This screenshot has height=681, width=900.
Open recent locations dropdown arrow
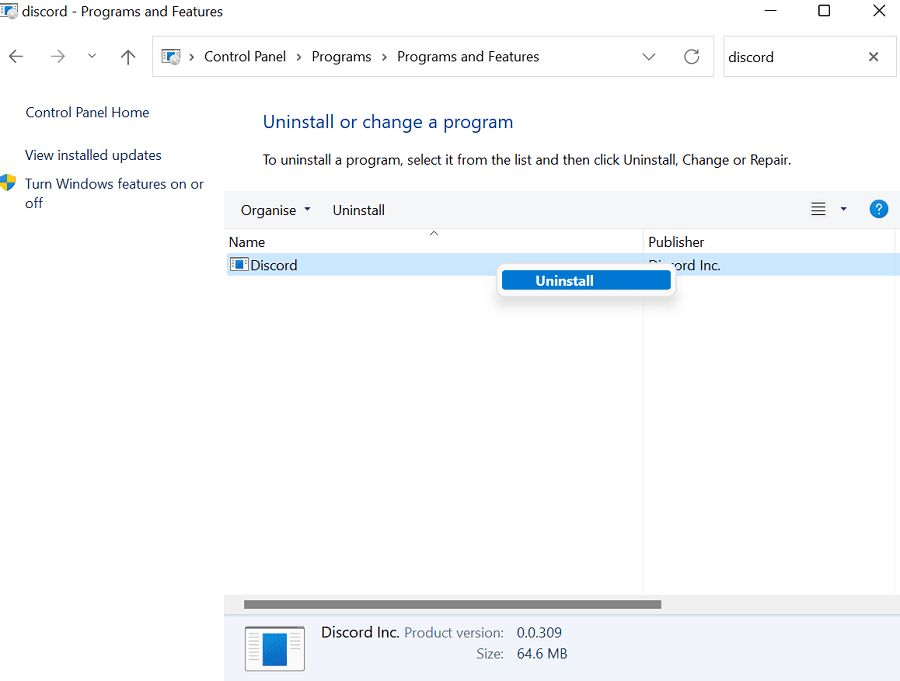tap(92, 57)
